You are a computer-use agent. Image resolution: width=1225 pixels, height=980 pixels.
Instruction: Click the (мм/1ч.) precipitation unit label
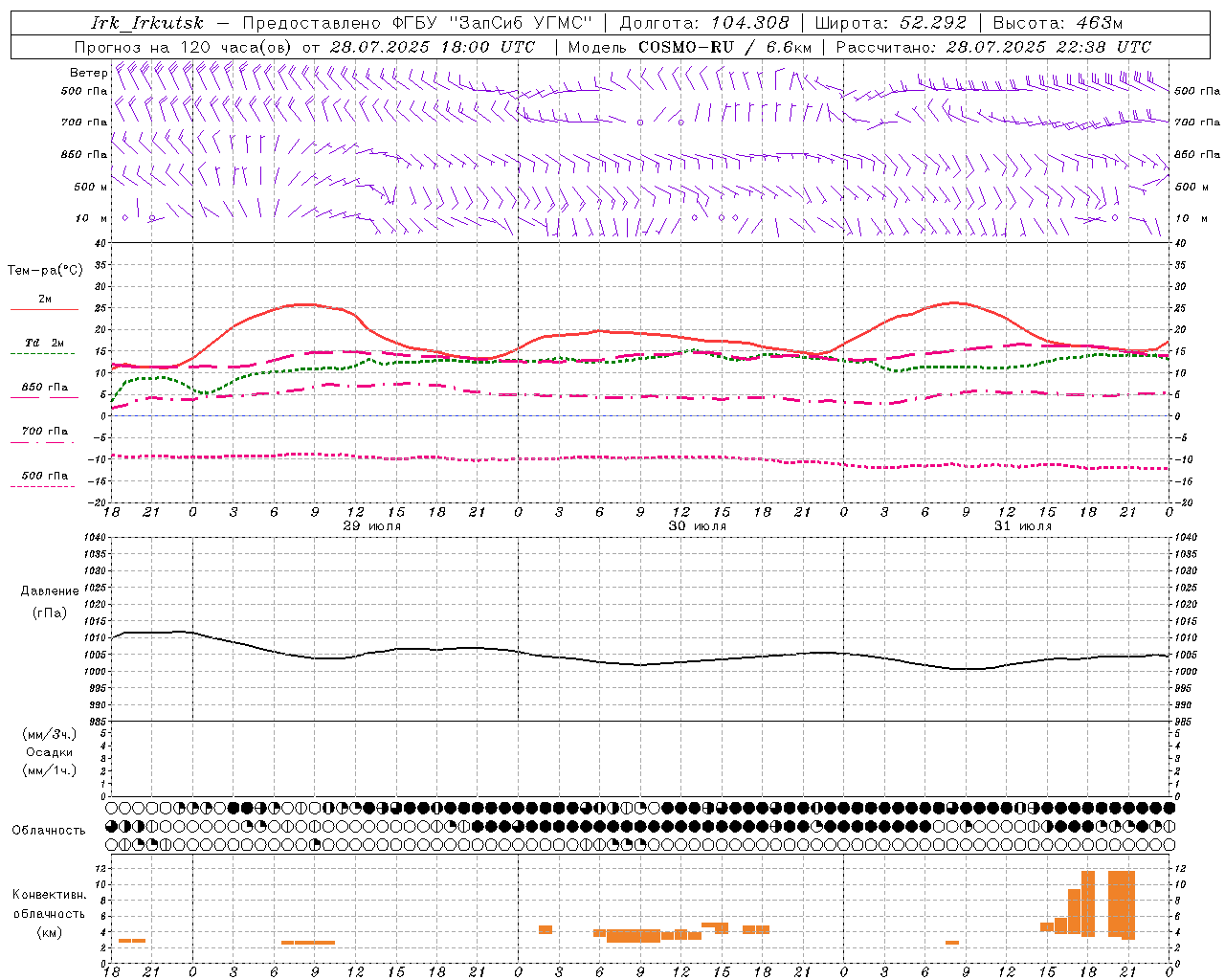tap(50, 770)
